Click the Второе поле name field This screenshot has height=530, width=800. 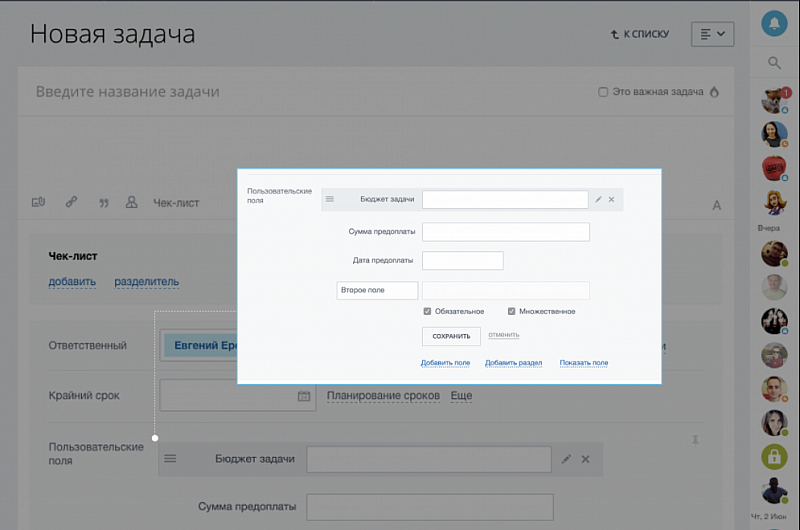pyautogui.click(x=377, y=290)
